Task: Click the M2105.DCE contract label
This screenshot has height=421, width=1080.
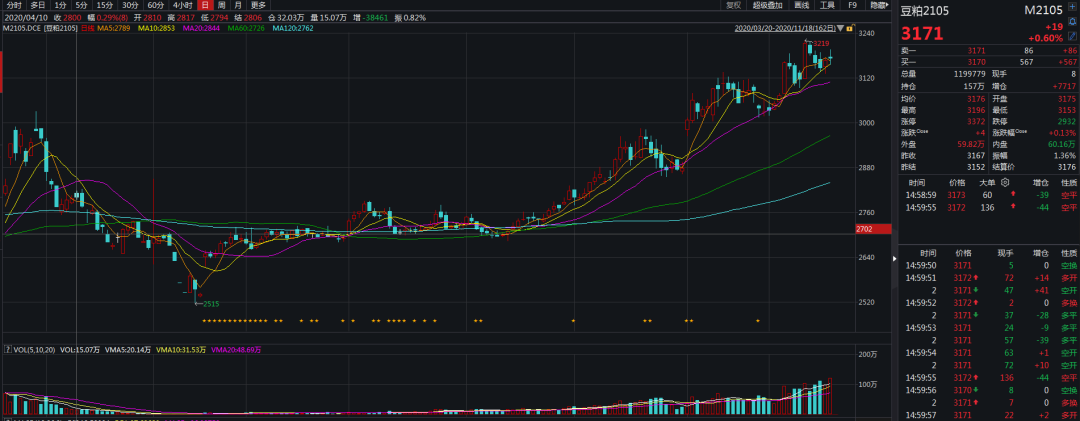Action: click(x=23, y=28)
